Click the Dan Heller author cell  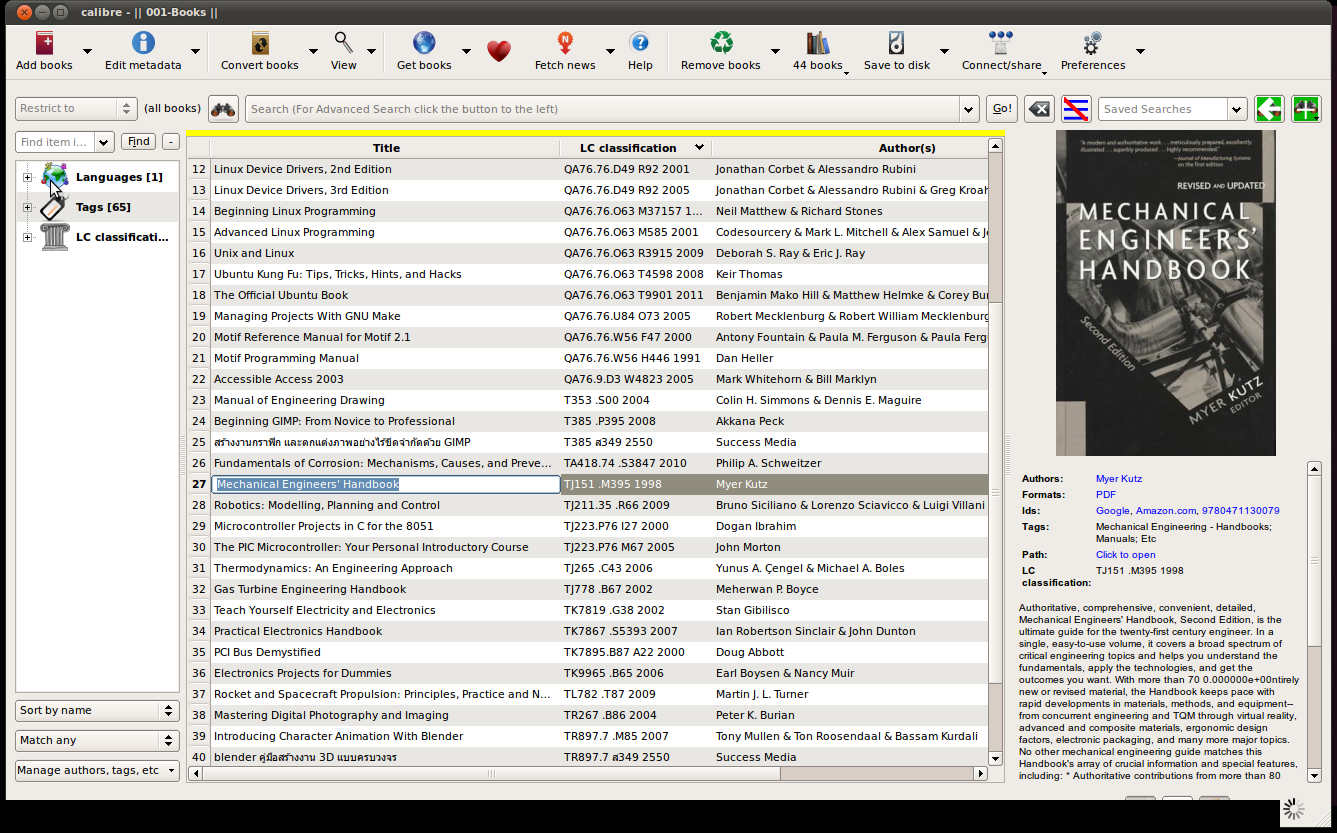849,358
